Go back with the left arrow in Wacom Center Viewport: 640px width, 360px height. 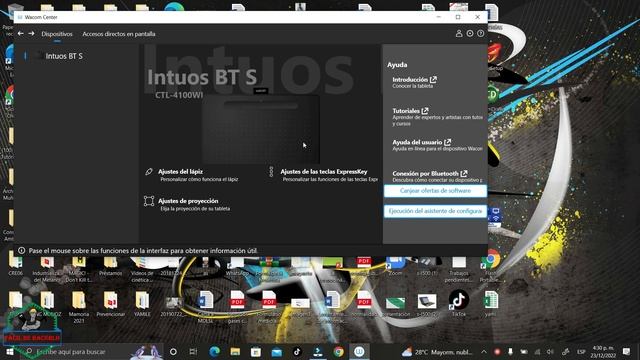click(x=20, y=33)
